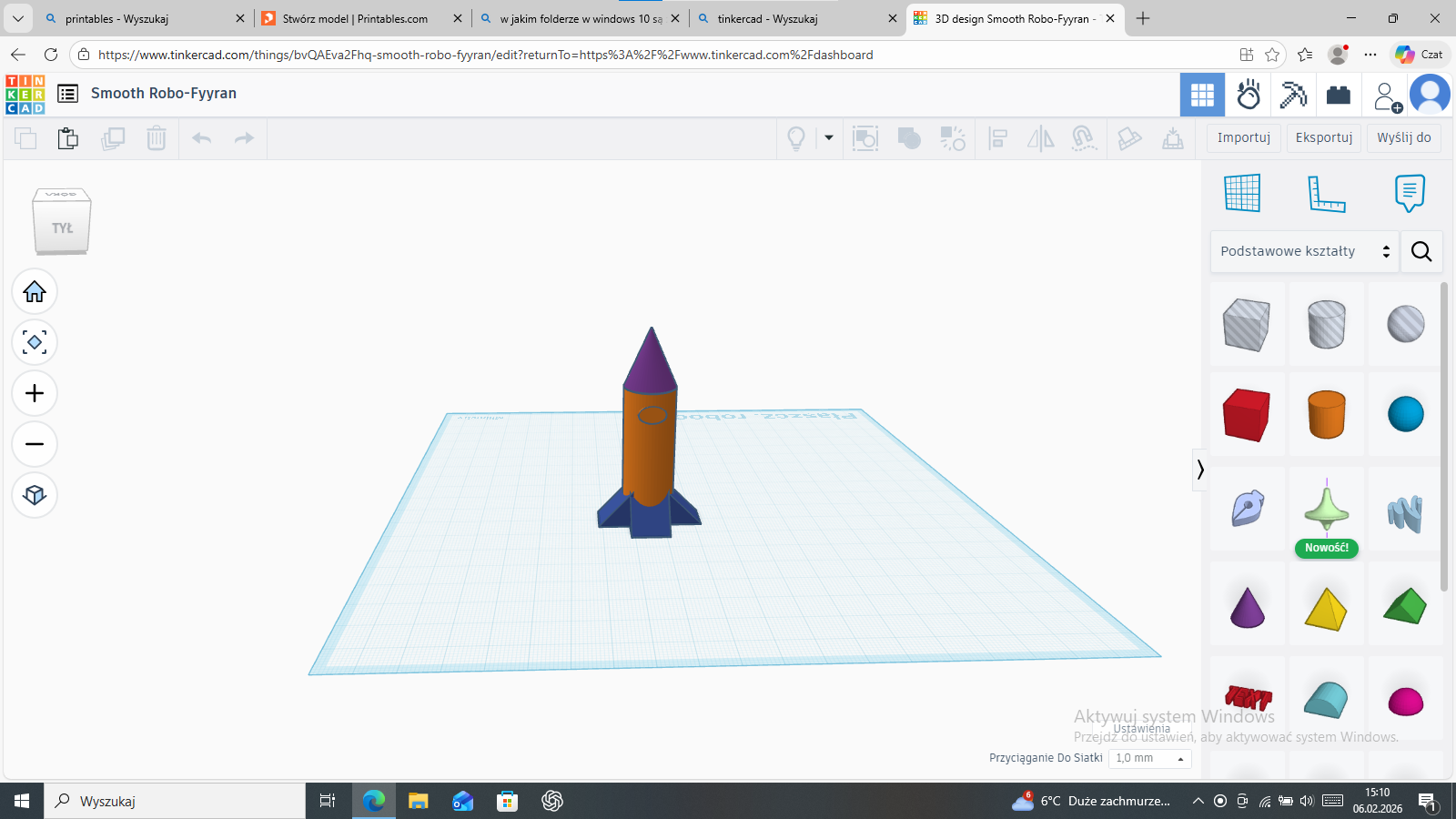Switch to 3D design grid view button
The height and width of the screenshot is (819, 1456).
pos(1202,95)
